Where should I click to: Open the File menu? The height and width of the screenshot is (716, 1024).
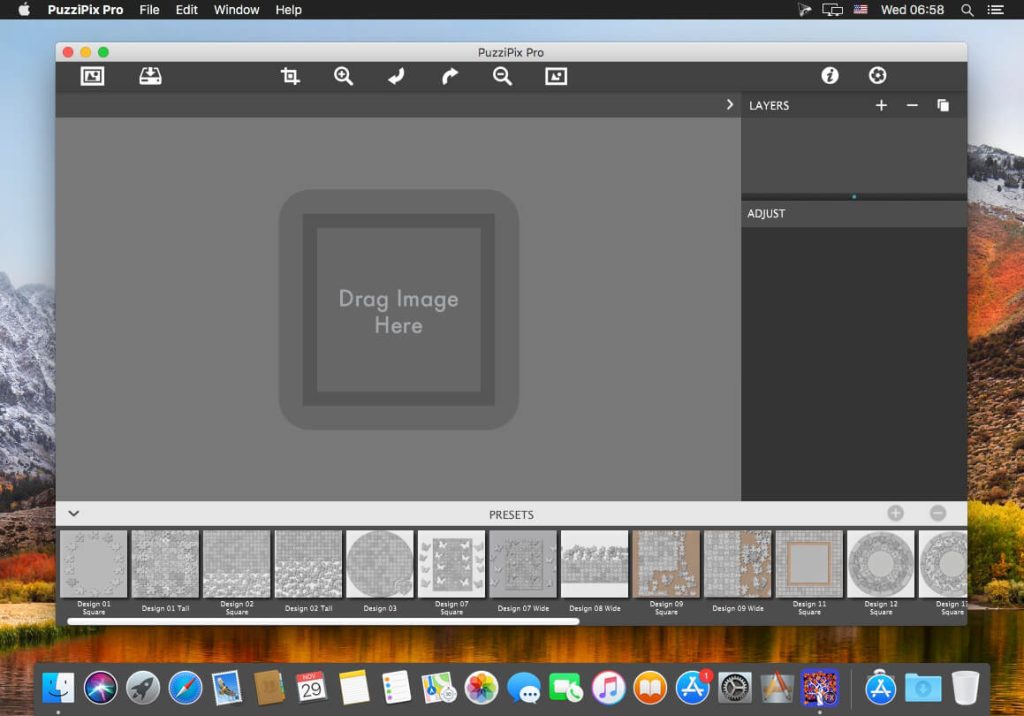[x=148, y=10]
